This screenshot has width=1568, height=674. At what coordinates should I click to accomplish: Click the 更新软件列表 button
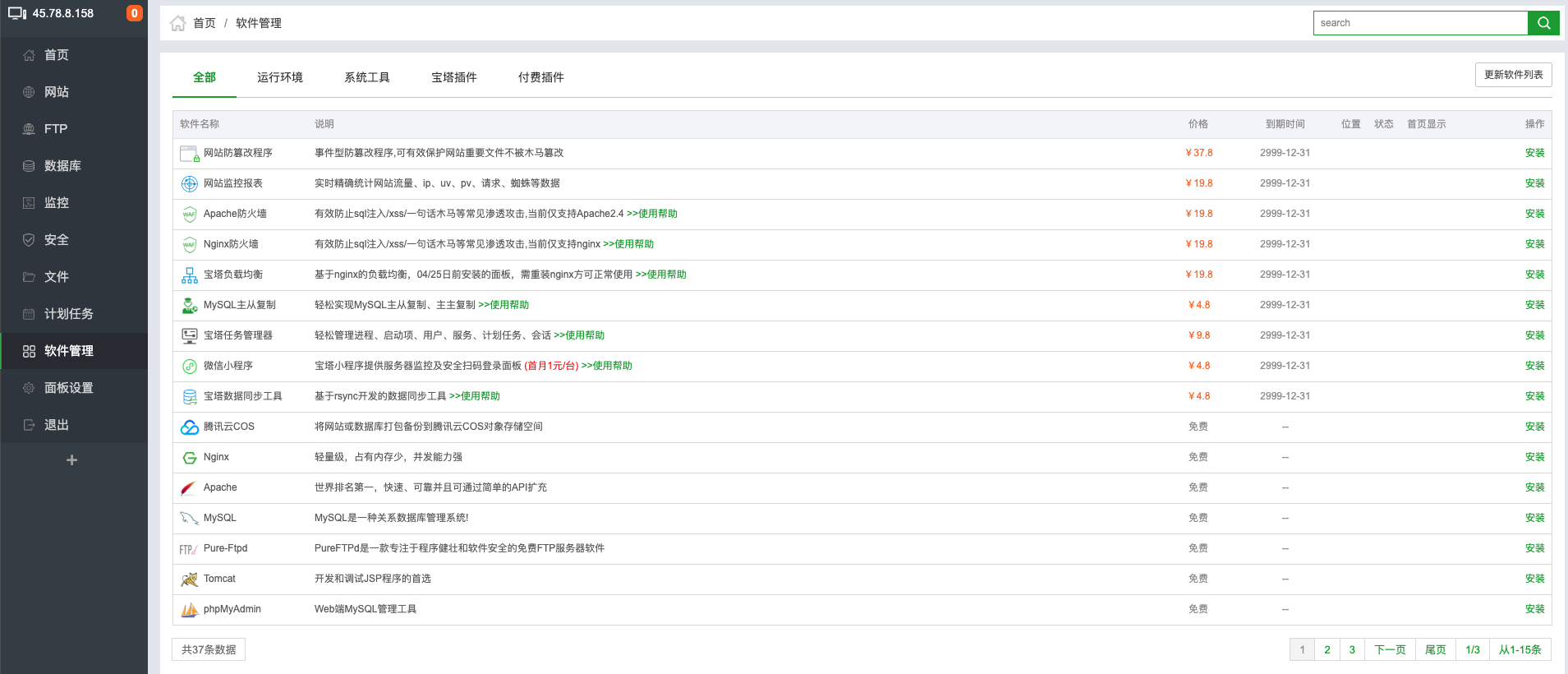coord(1513,75)
